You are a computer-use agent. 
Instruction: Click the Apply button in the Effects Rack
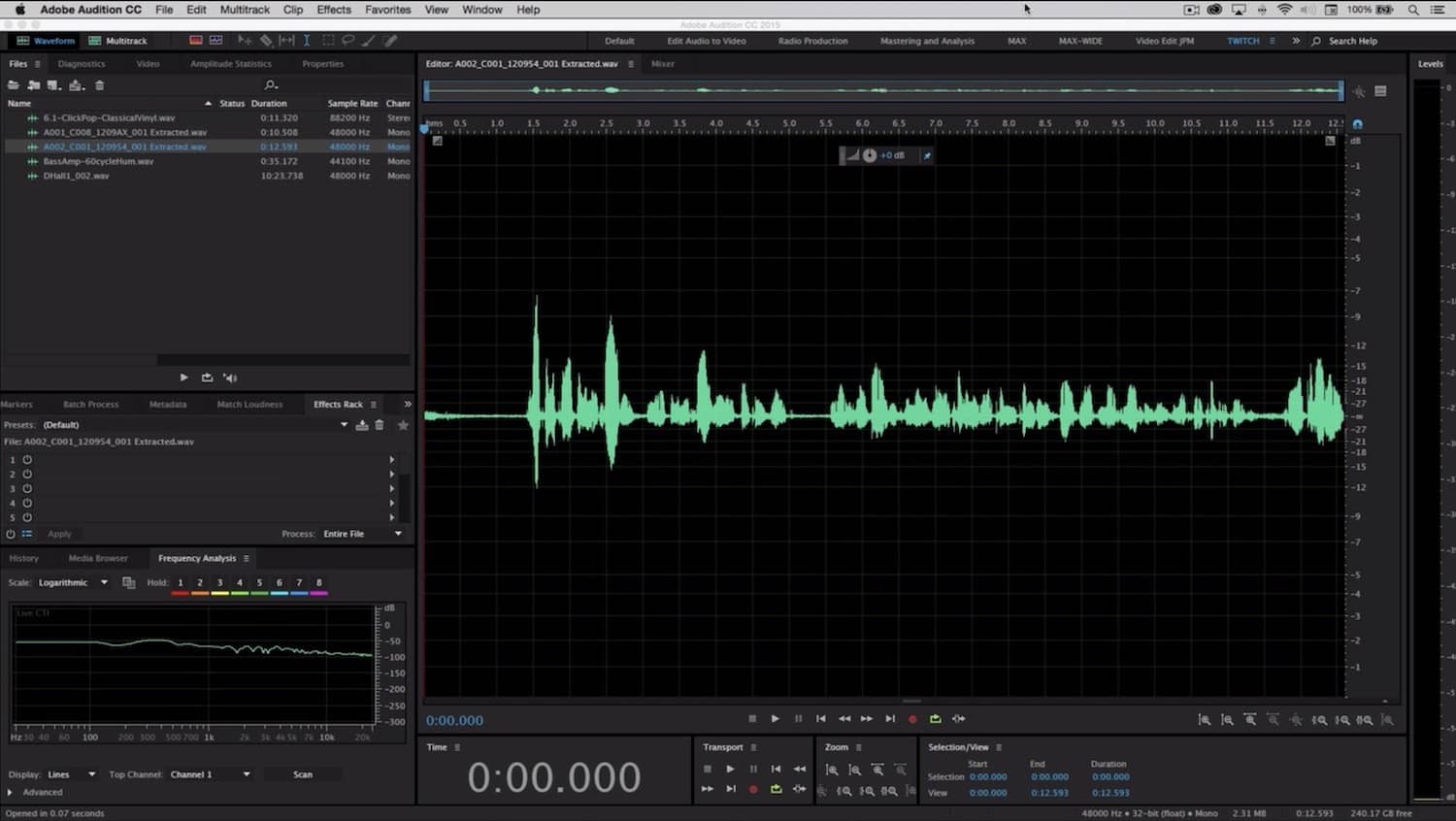pyautogui.click(x=59, y=533)
